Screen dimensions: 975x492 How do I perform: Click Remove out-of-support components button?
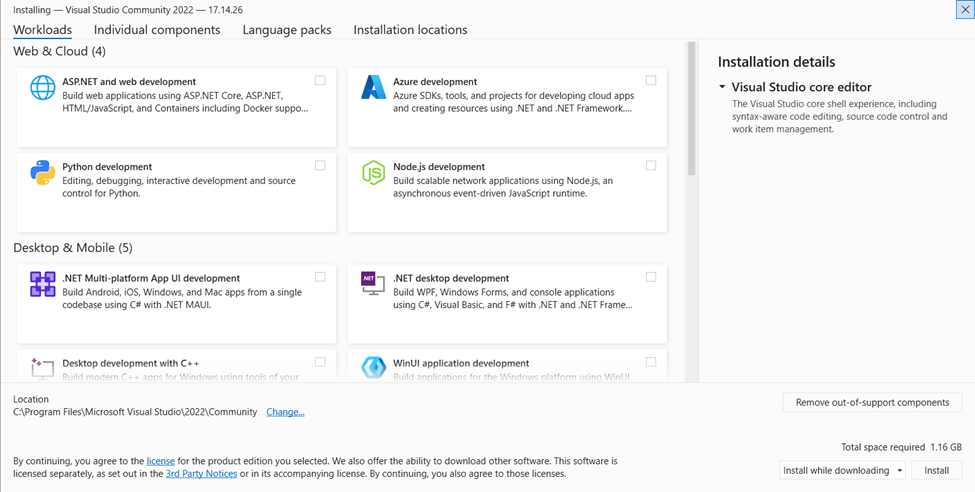click(872, 402)
